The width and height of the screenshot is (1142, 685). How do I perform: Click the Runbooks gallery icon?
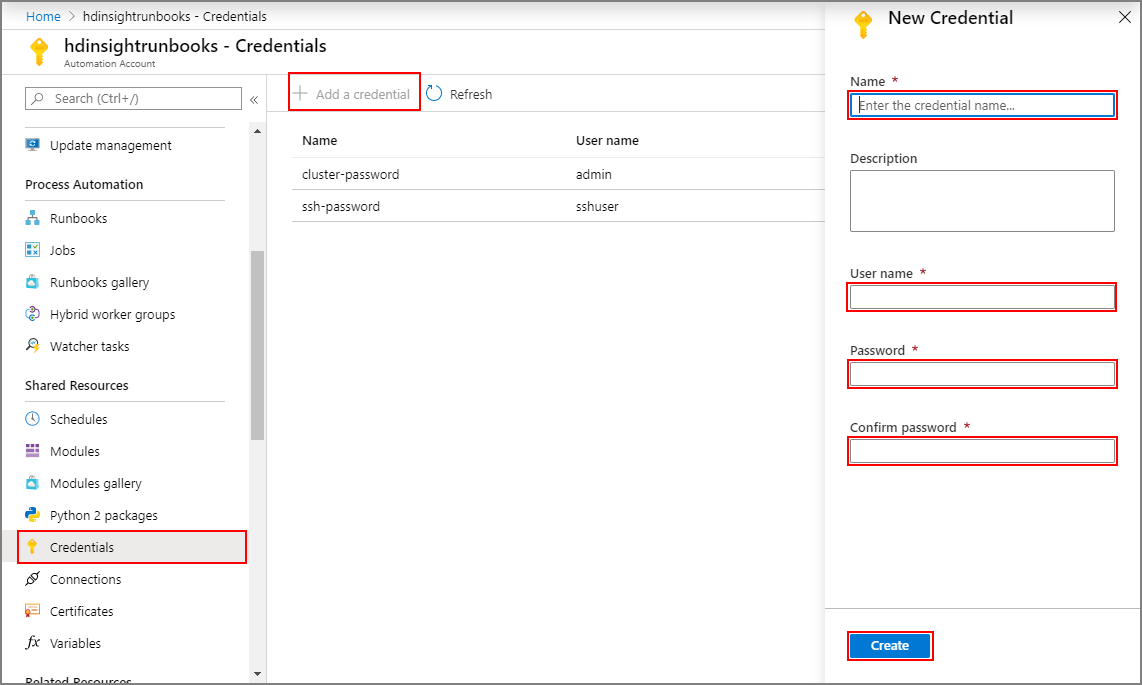pos(32,282)
